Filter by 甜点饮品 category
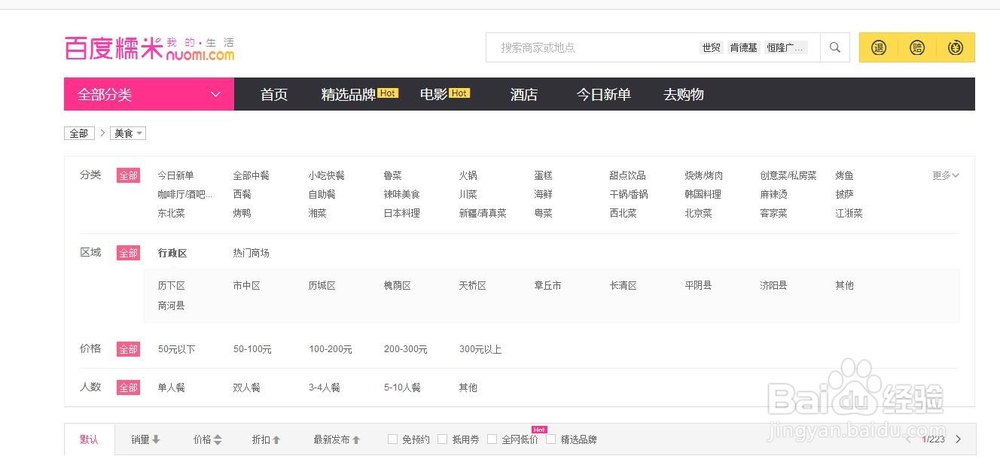The image size is (1000, 465). click(628, 175)
